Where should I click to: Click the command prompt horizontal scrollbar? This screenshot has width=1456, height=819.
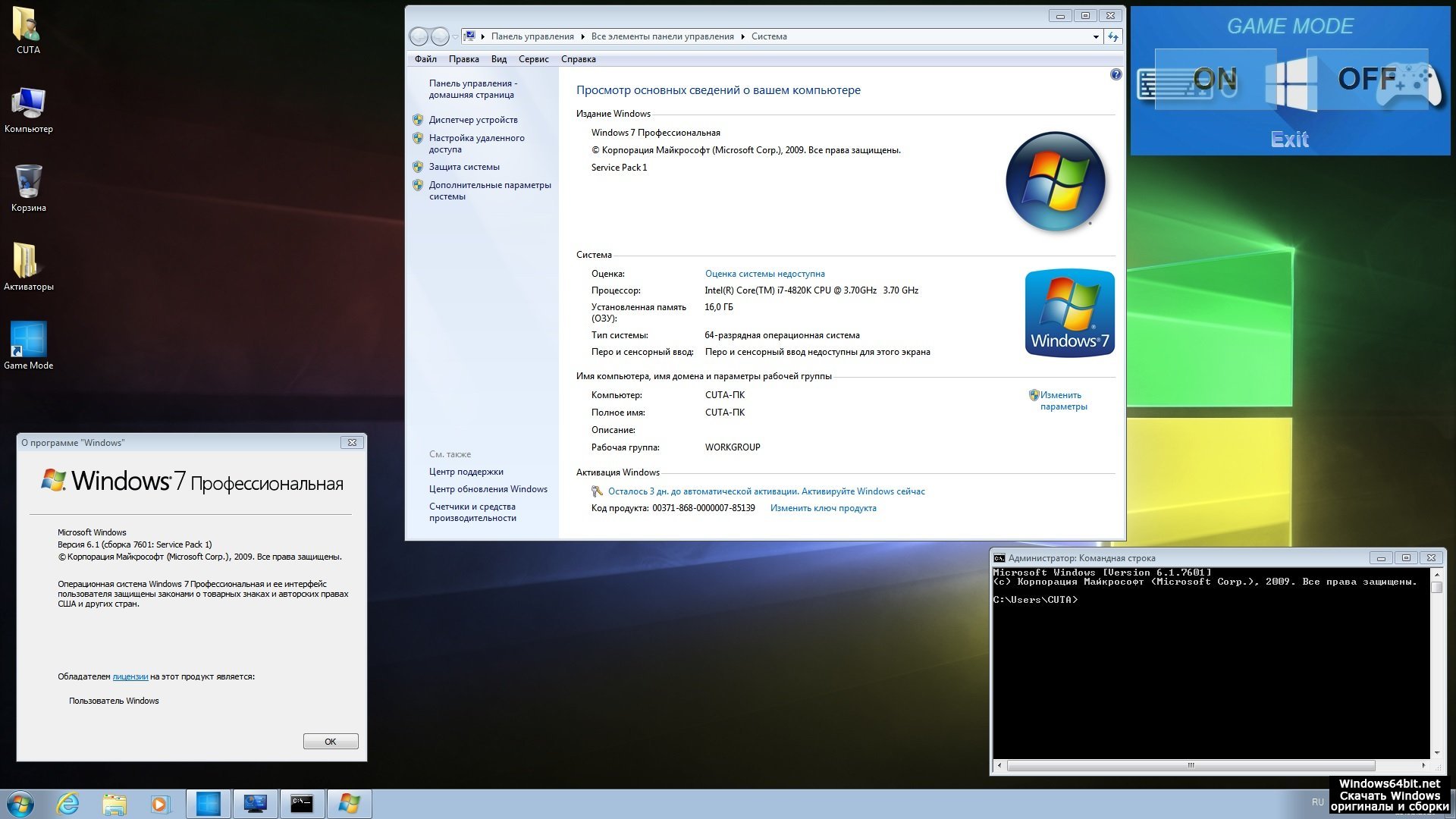click(1190, 765)
